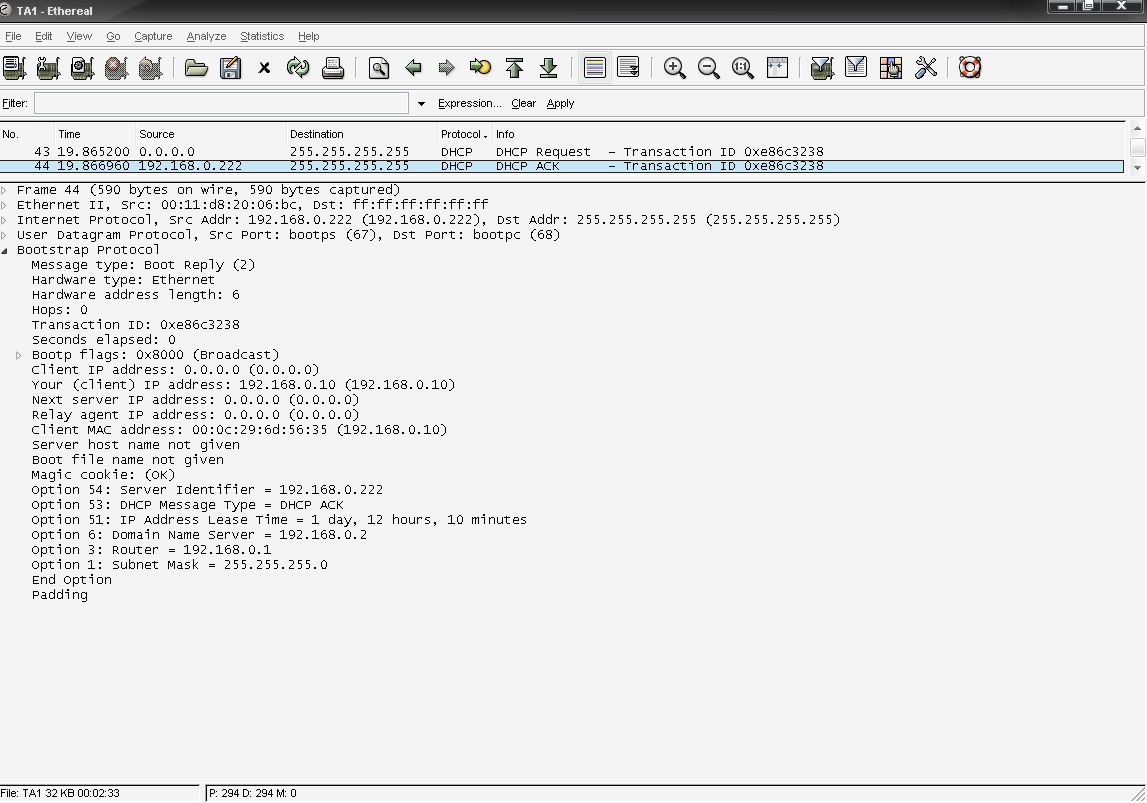The height and width of the screenshot is (803, 1147).
Task: Click the Find Packet magnifier icon
Action: (x=379, y=68)
